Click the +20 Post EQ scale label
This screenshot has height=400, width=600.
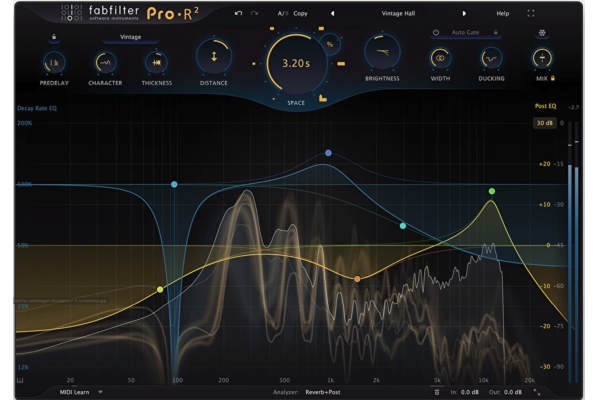545,164
